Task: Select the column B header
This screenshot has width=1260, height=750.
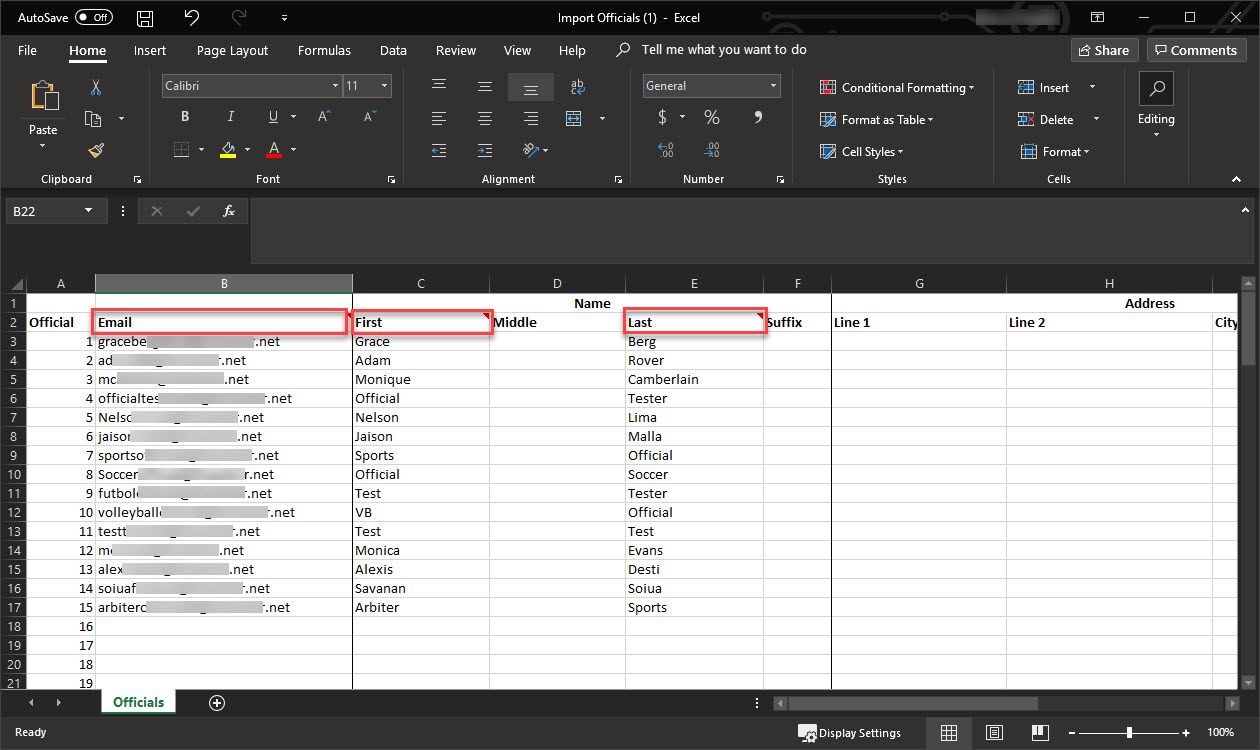Action: tap(224, 284)
